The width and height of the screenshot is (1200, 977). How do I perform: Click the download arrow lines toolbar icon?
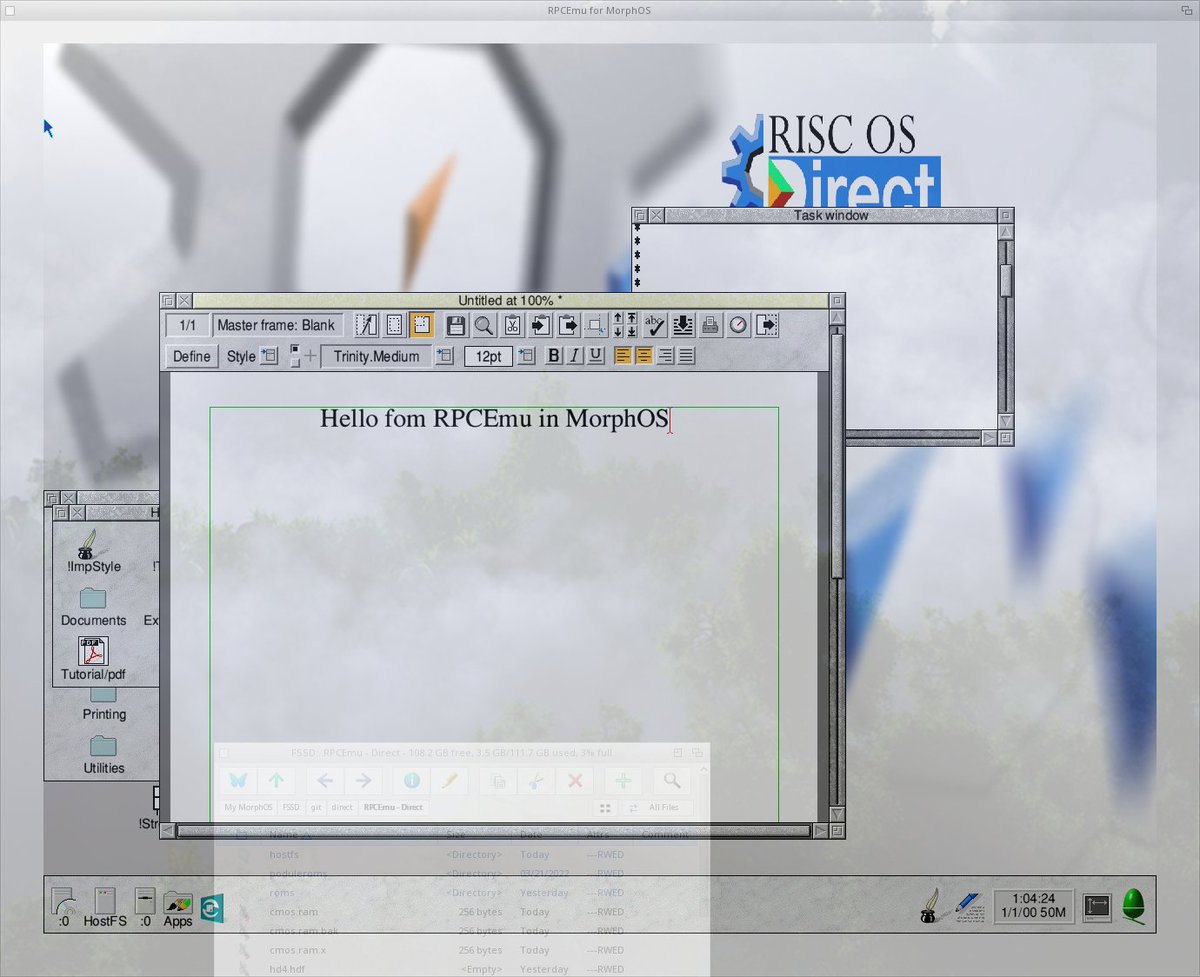pos(683,325)
